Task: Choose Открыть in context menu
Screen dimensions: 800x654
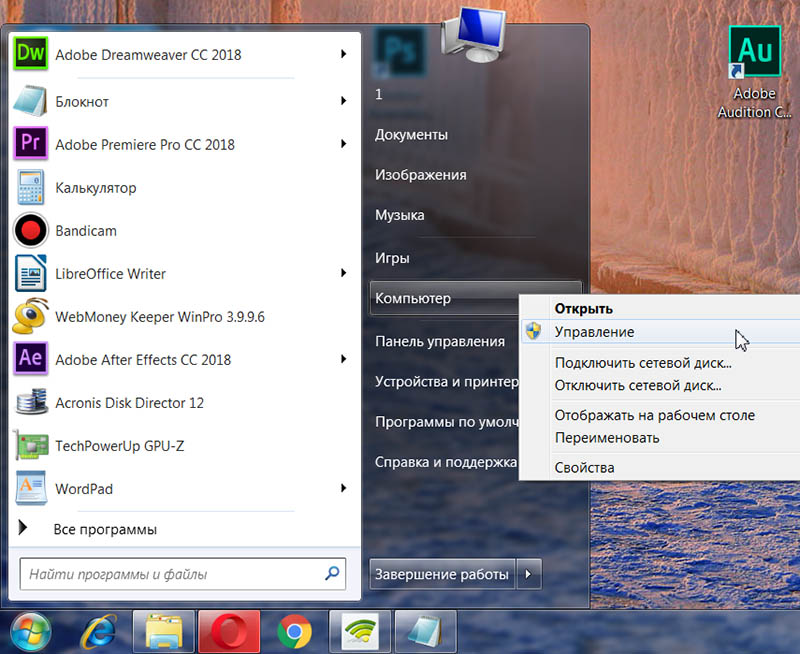Action: 584,309
